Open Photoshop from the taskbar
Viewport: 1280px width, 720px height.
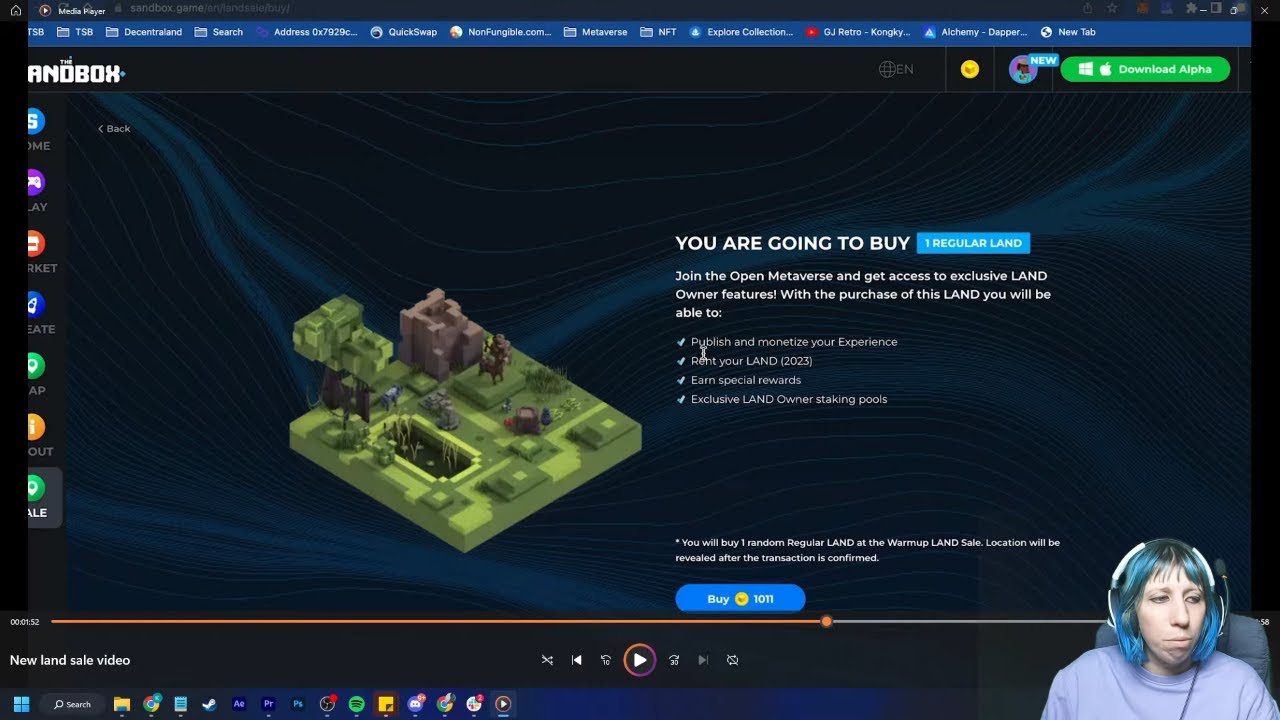[x=298, y=704]
